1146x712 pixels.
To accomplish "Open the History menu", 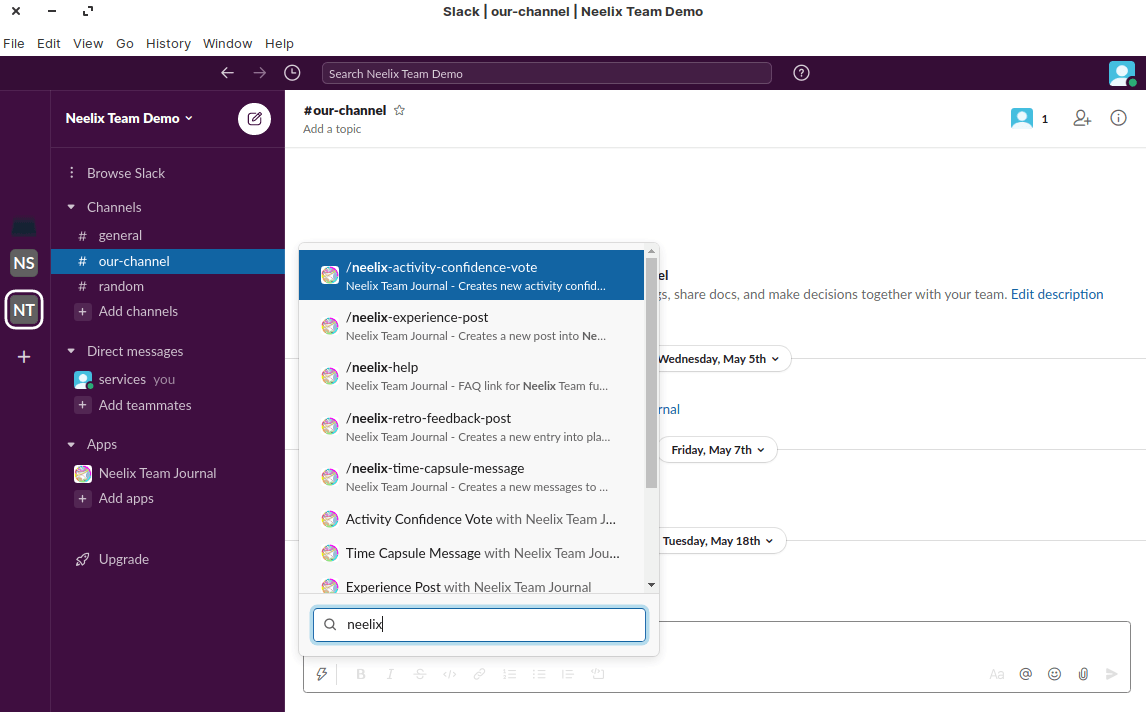I will click(x=168, y=44).
